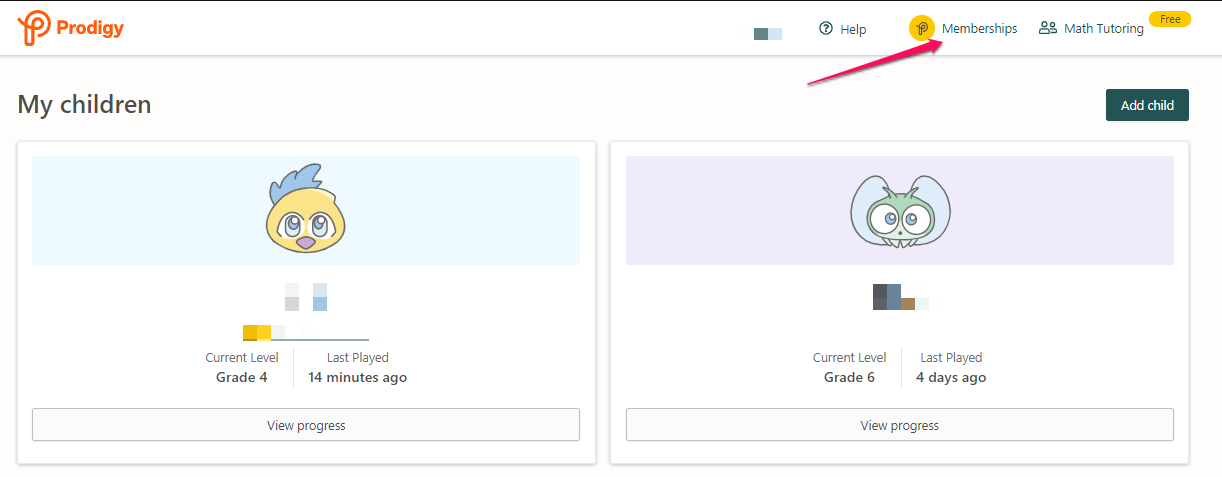This screenshot has width=1222, height=477.
Task: Click the '4 days ago' text
Action: 951,377
